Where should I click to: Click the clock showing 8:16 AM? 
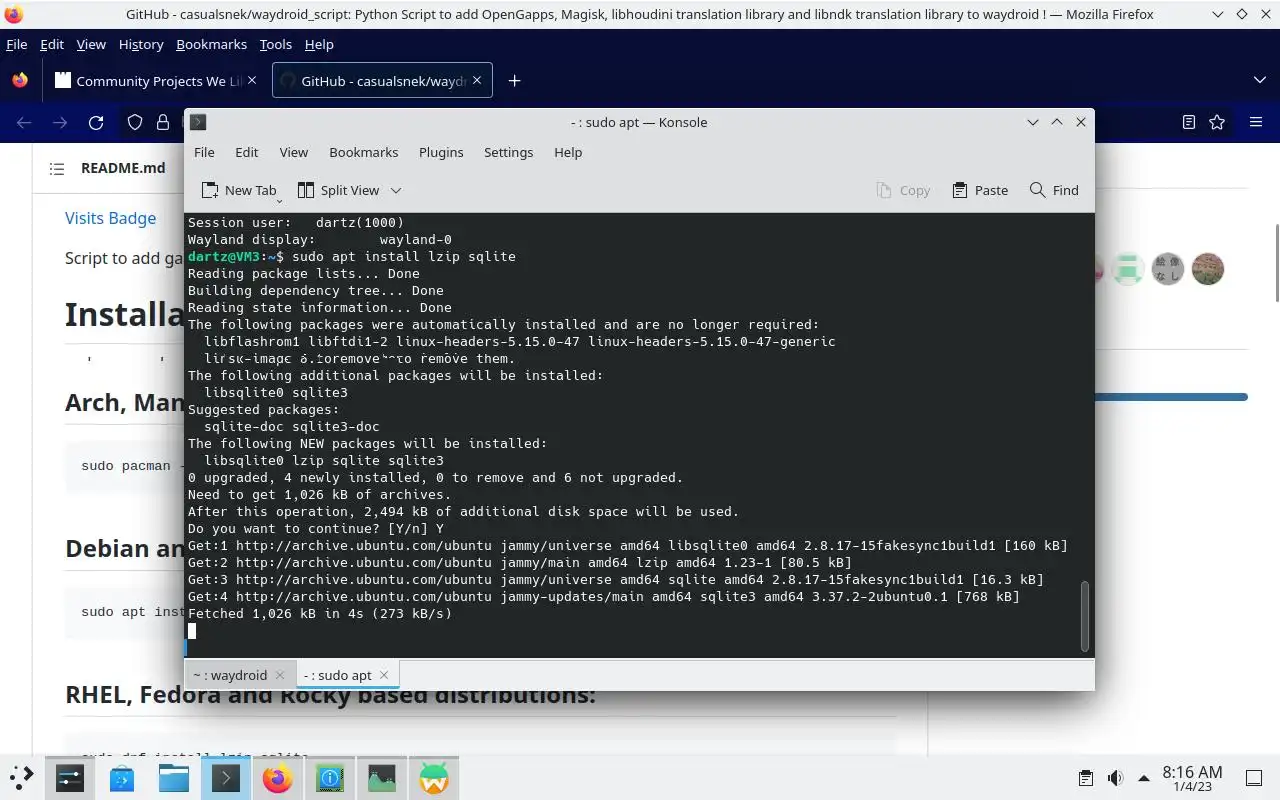click(x=1192, y=778)
